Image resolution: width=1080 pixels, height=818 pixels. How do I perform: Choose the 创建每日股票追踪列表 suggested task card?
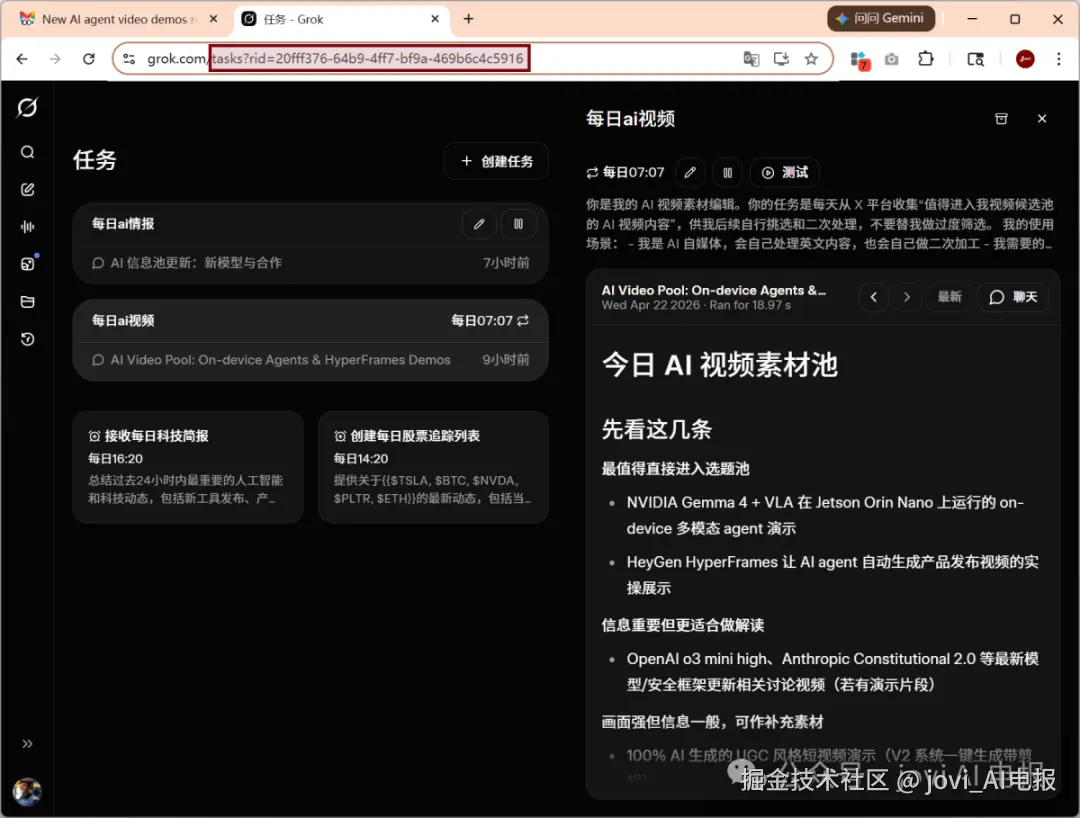[x=433, y=467]
